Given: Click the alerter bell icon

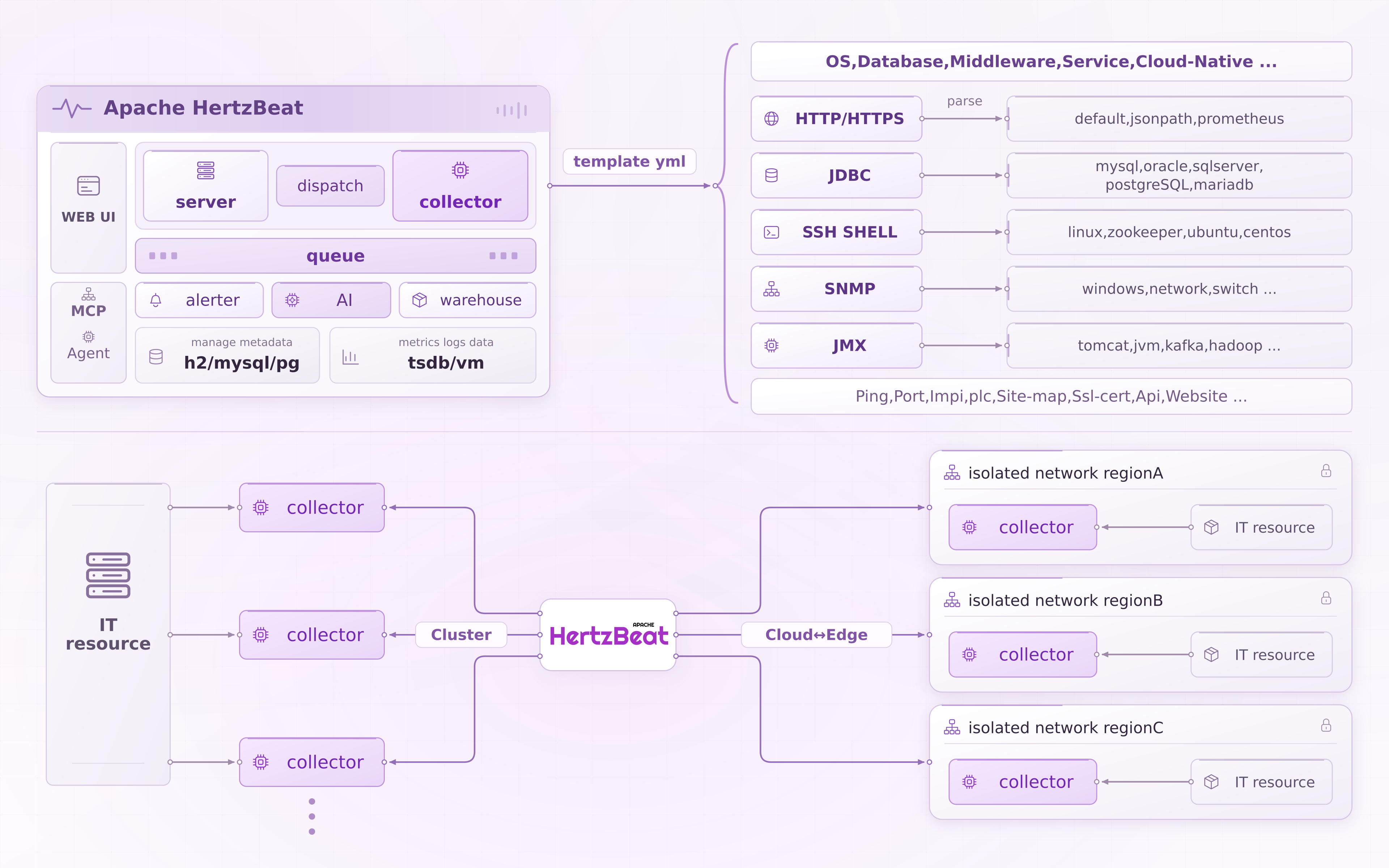Looking at the screenshot, I should 156,300.
